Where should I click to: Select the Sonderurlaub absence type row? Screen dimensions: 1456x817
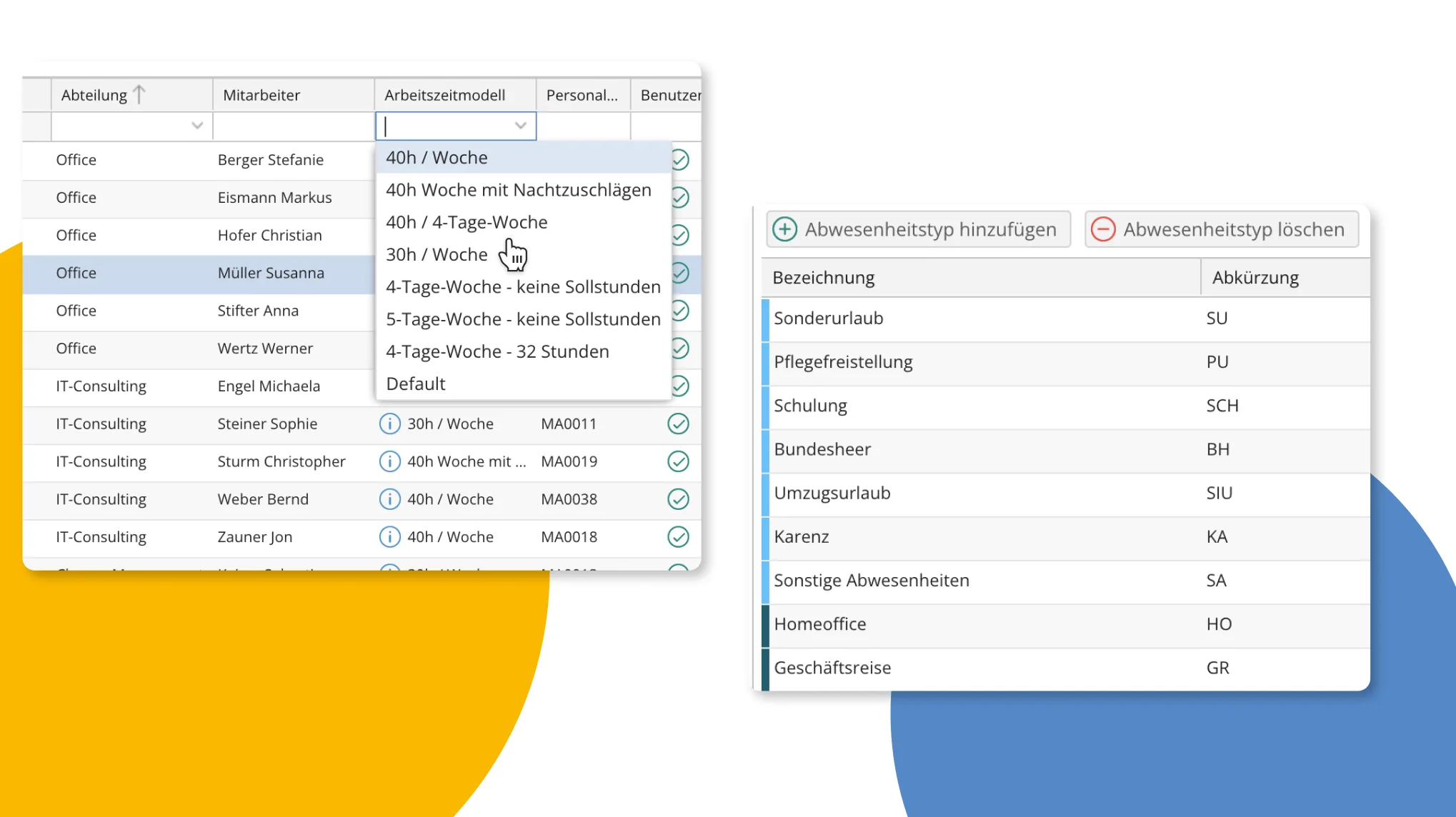[1066, 319]
